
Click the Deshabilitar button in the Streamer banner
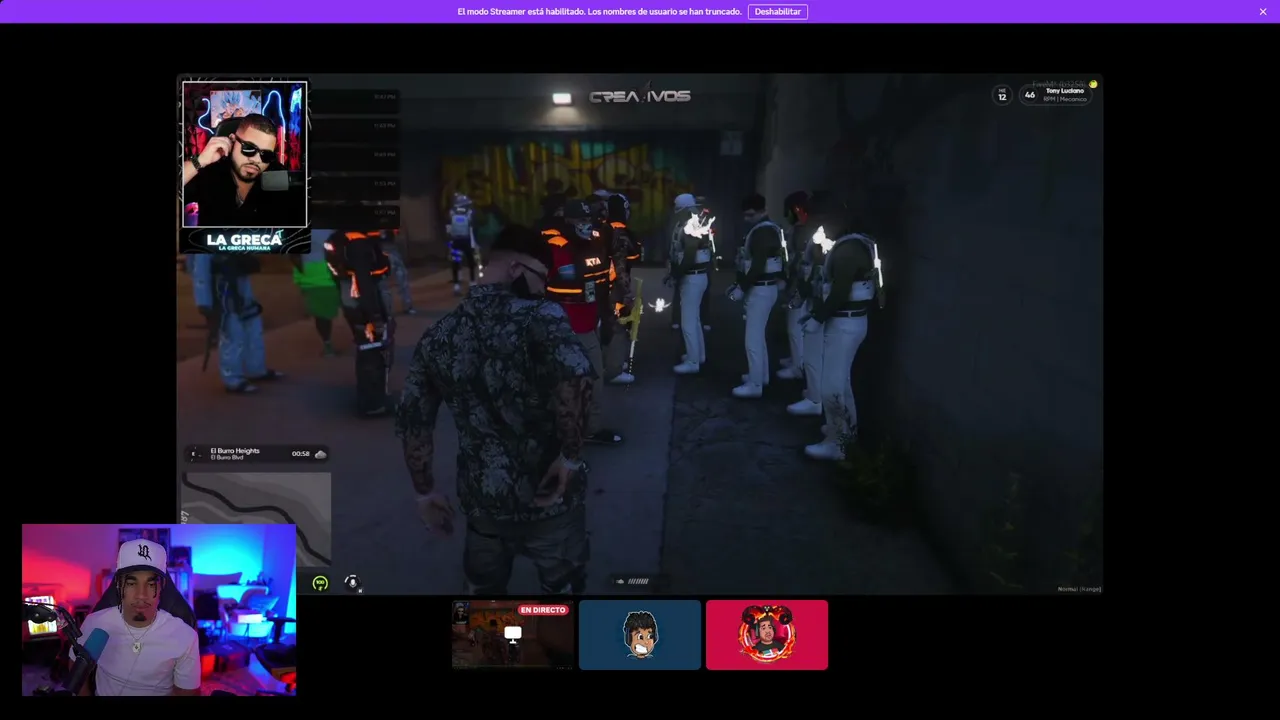tap(777, 12)
